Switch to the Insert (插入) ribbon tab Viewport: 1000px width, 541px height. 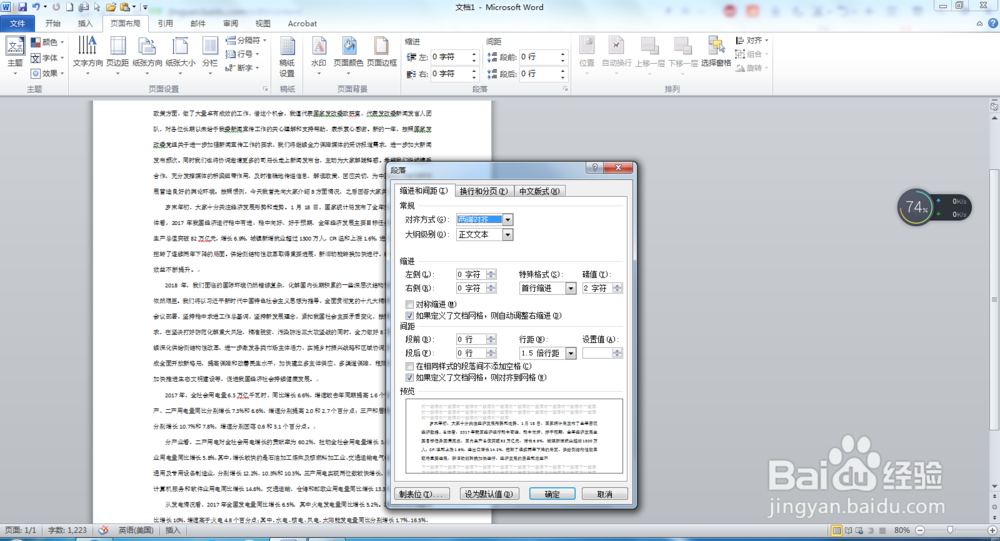(85, 24)
